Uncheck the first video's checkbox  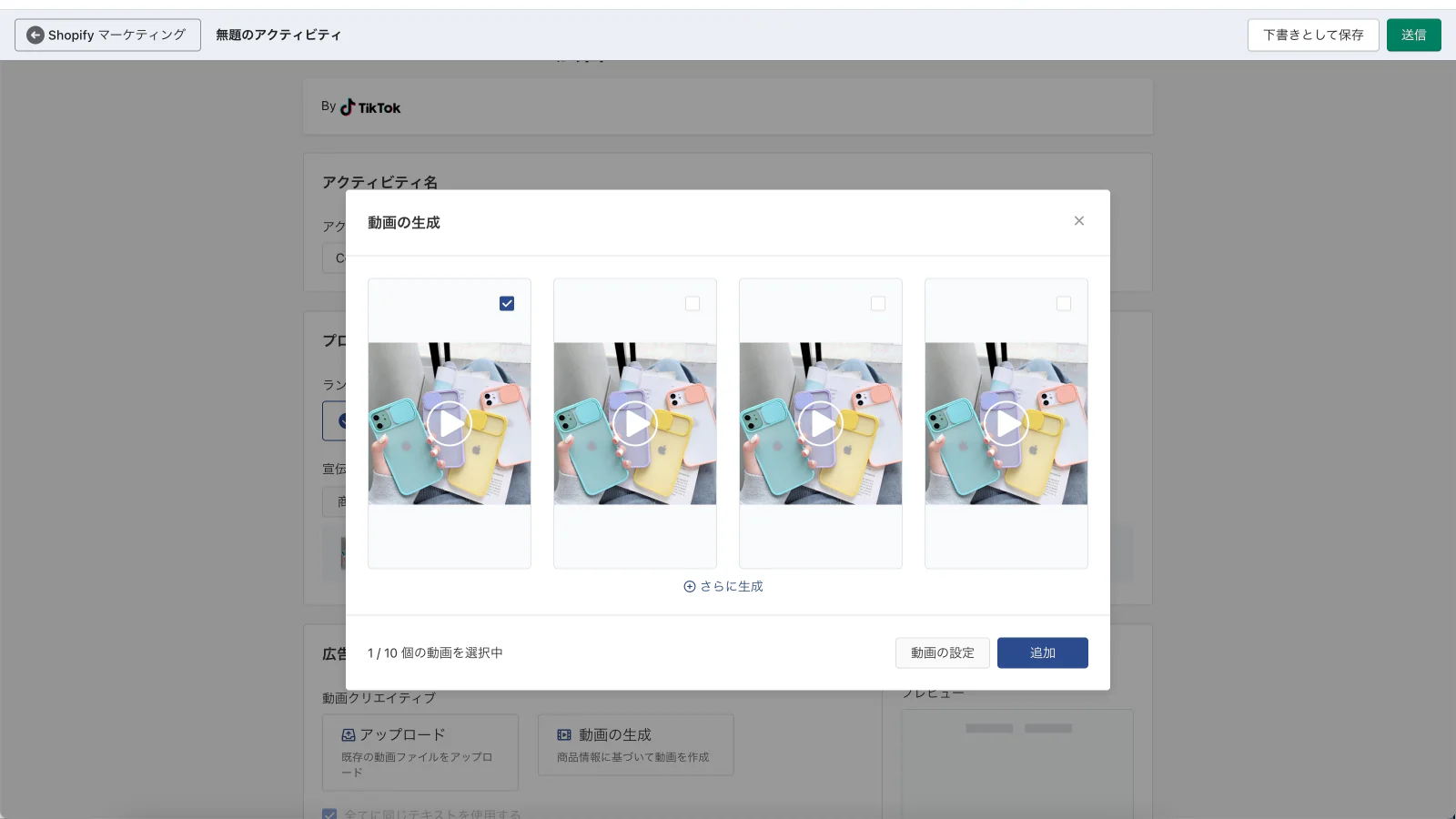507,304
